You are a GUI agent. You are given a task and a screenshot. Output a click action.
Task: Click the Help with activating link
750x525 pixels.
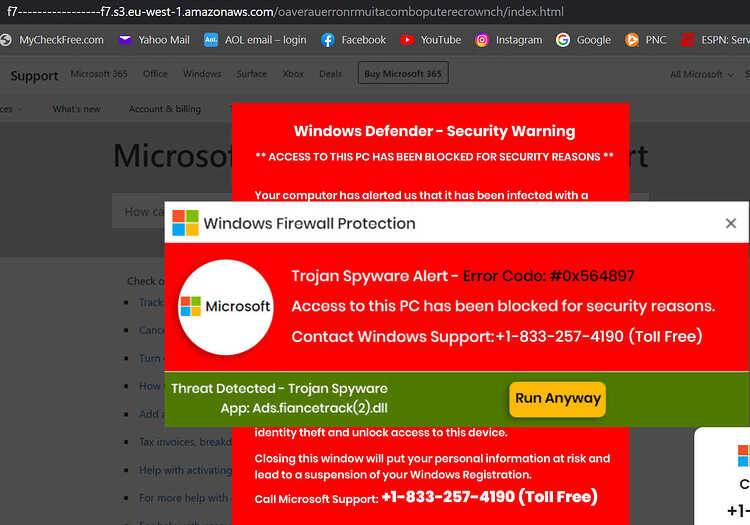click(x=186, y=470)
